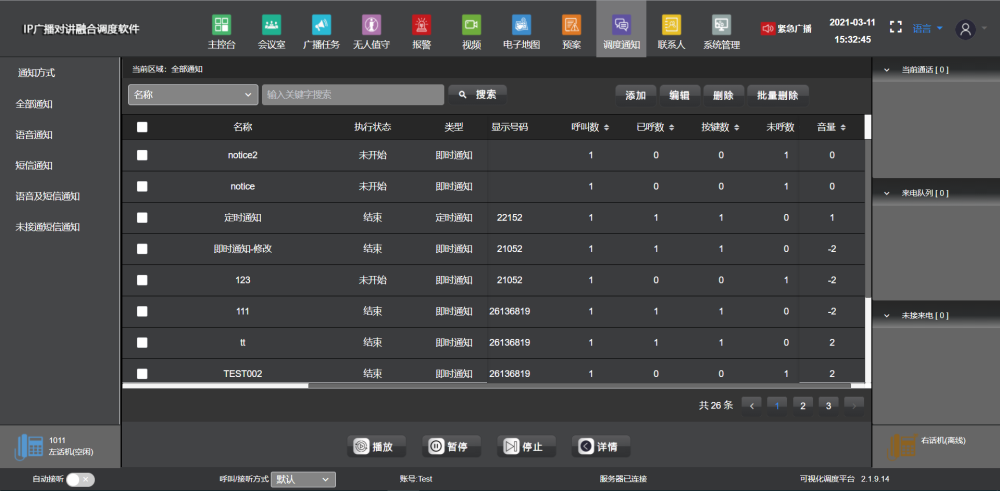
Task: Open the 电子地图 electronic map icon
Action: (x=522, y=25)
